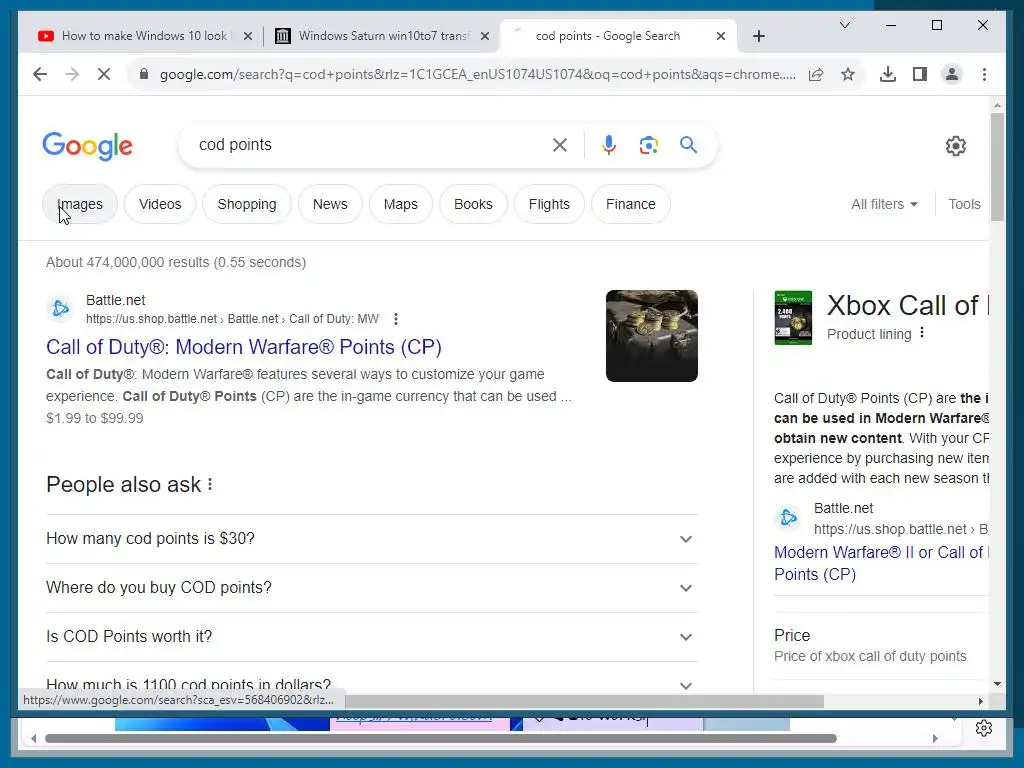Share this page icon in address bar
This screenshot has width=1024, height=768.
coord(816,74)
